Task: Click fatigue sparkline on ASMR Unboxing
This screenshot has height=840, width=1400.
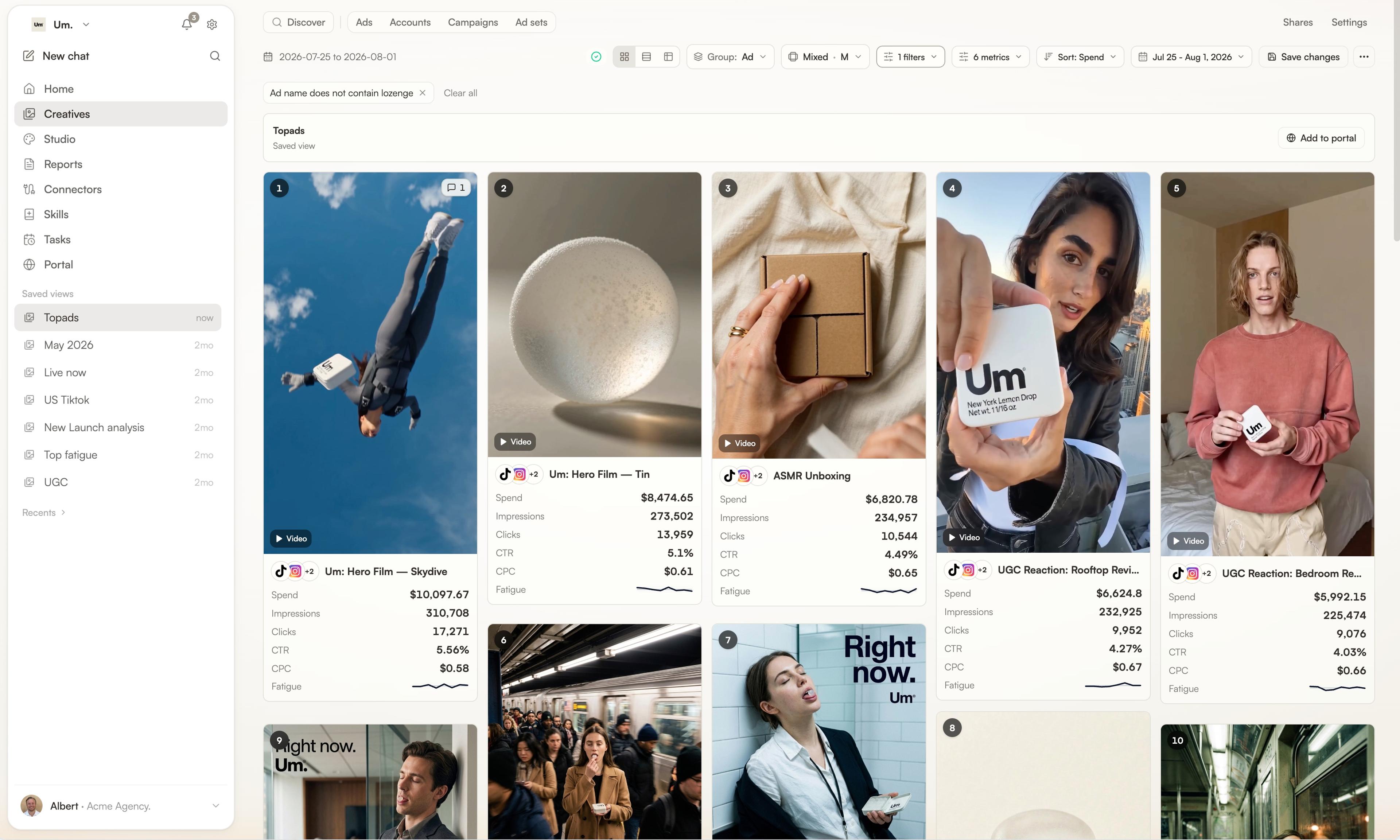Action: click(888, 590)
